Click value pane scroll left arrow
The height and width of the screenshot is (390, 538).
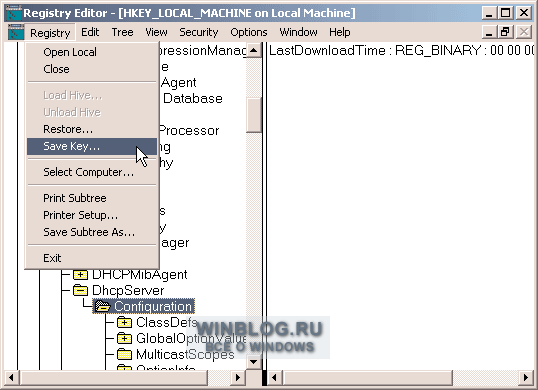274,378
